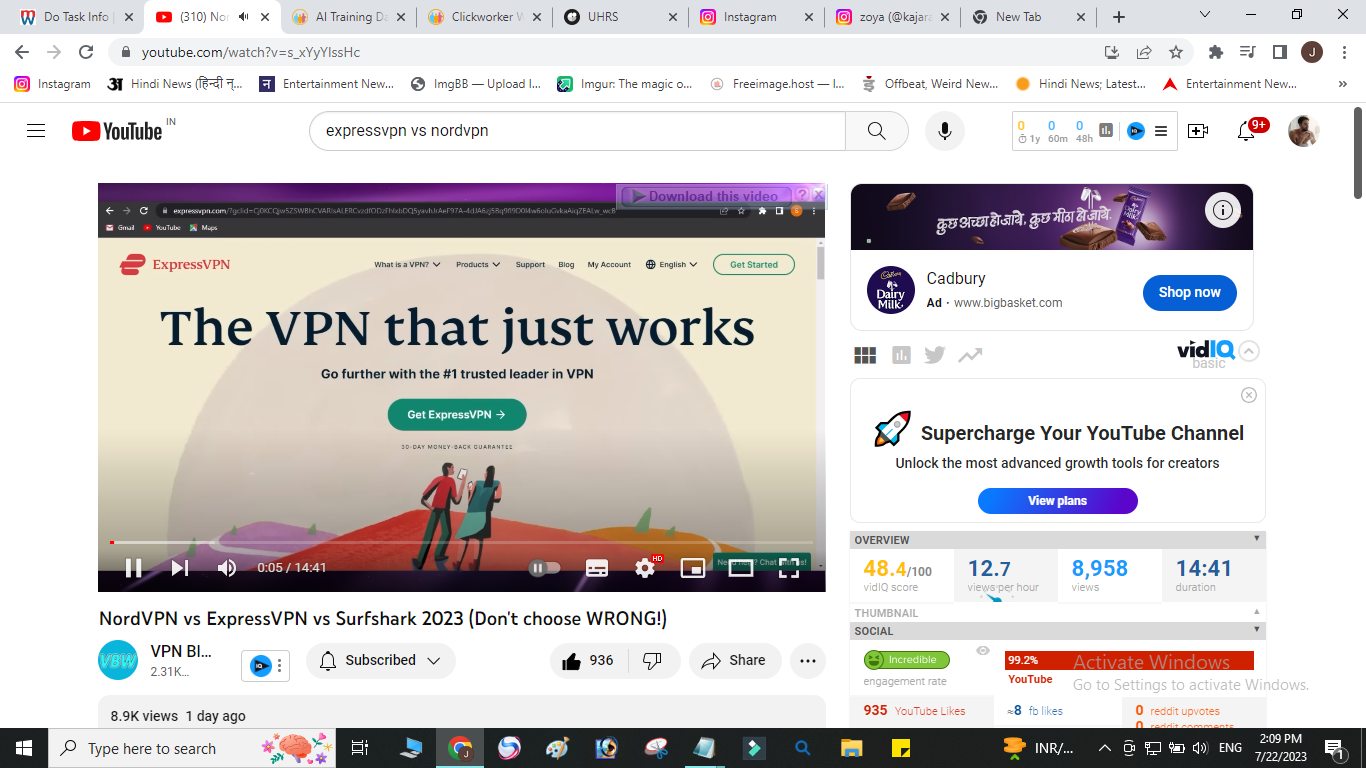Share the video
Image resolution: width=1366 pixels, height=768 pixels.
(734, 661)
